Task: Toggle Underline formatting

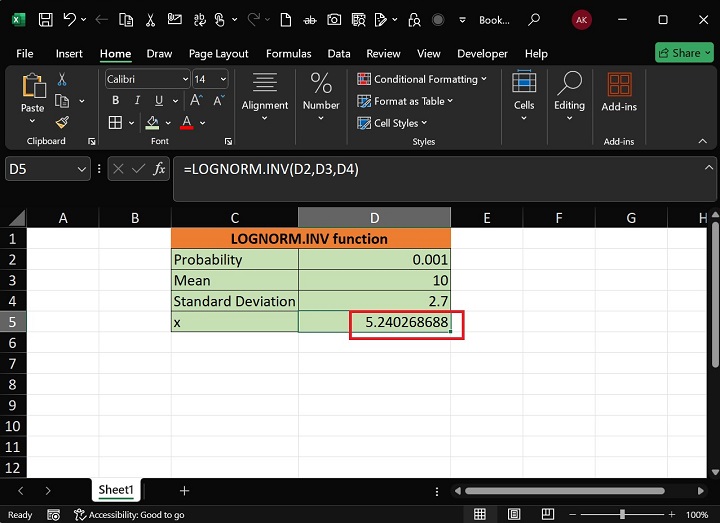Action: coord(157,100)
